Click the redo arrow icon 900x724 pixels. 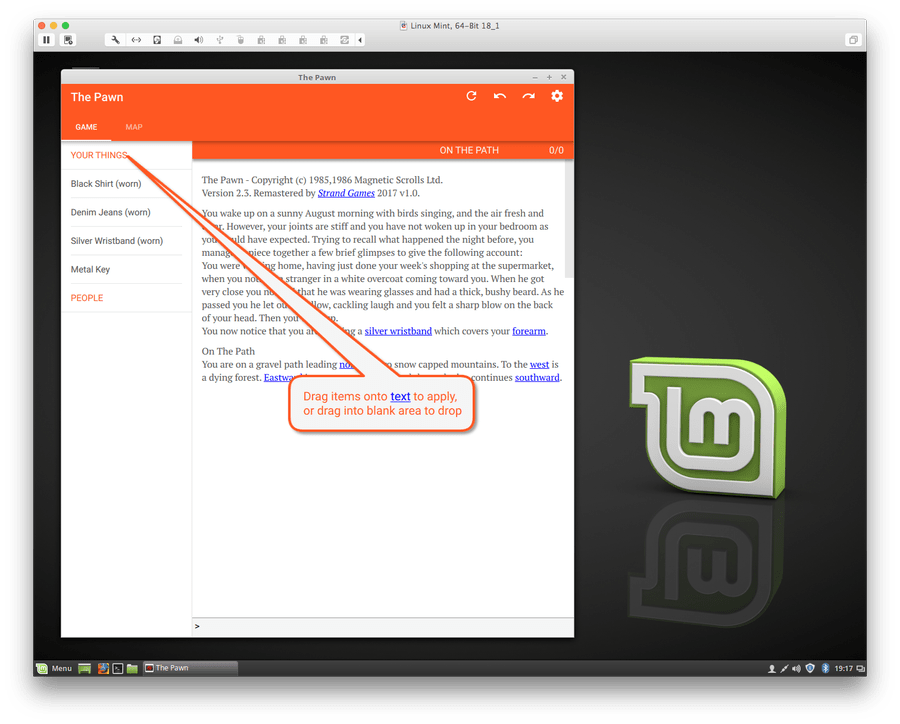coord(528,96)
